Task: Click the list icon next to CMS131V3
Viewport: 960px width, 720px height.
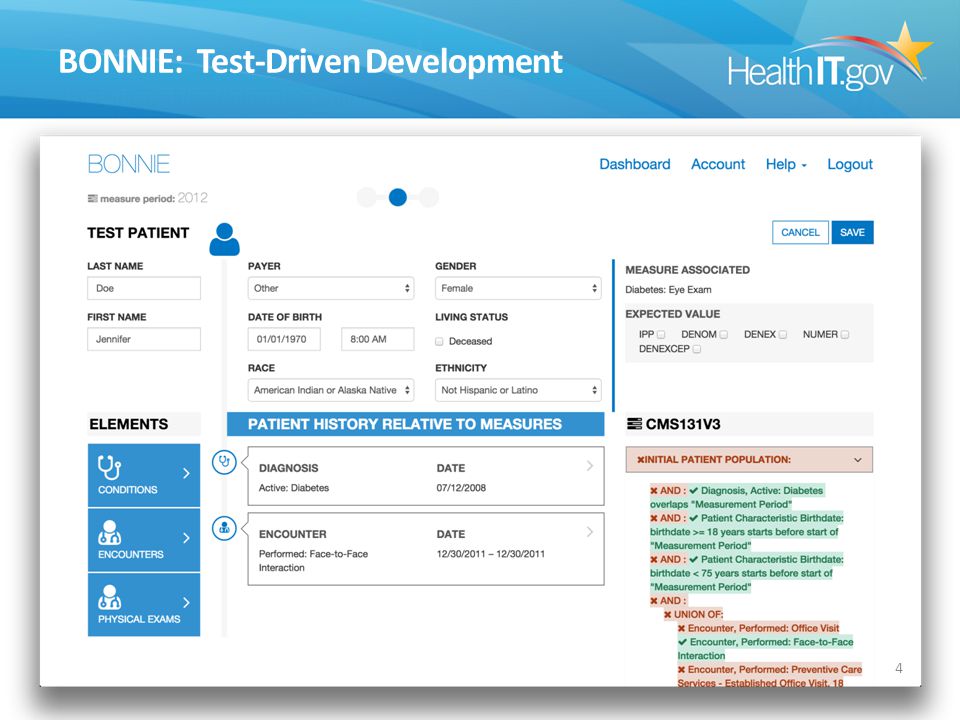Action: pyautogui.click(x=634, y=424)
